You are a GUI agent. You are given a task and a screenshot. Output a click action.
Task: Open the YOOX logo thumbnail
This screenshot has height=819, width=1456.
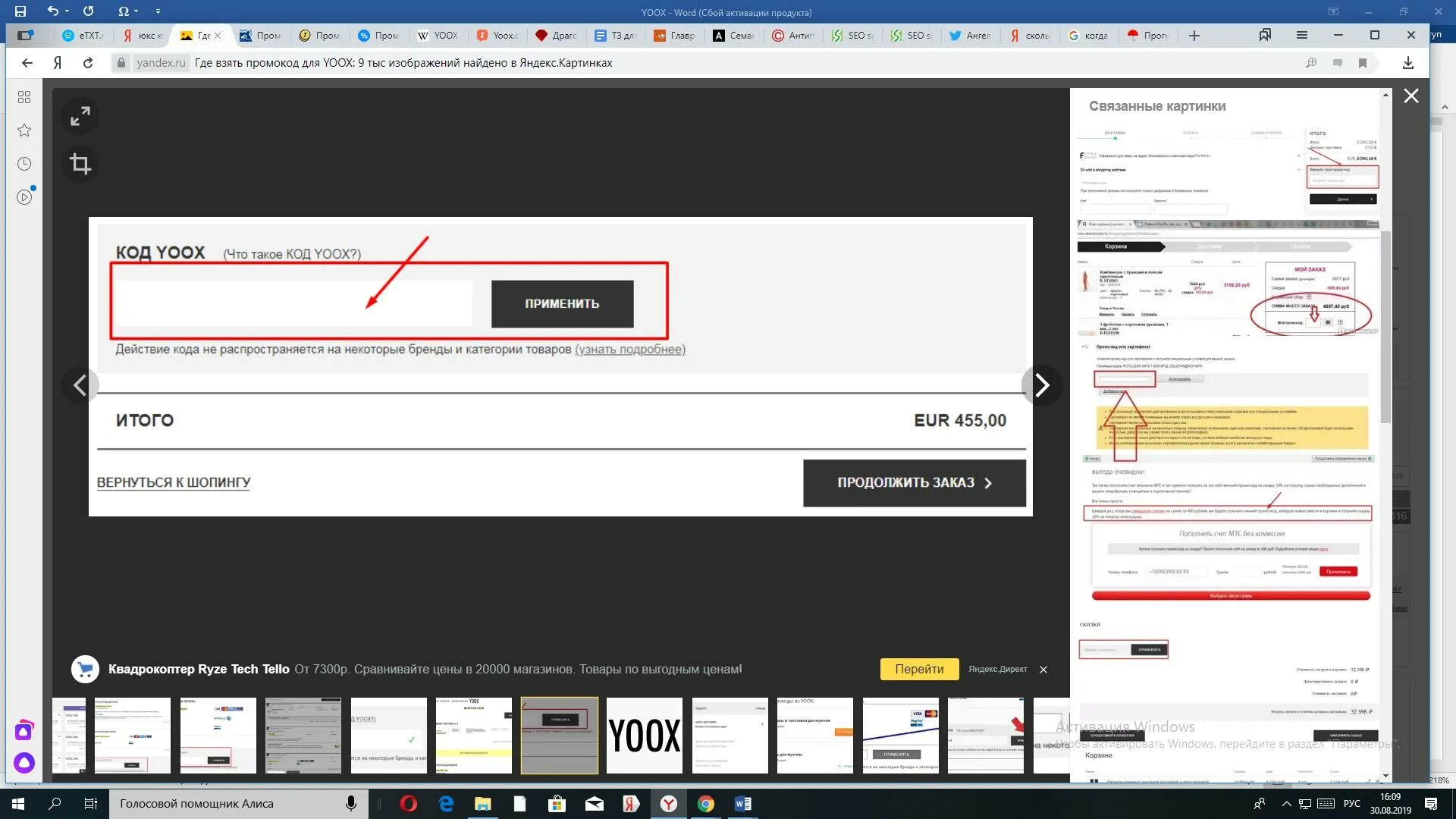[x=645, y=736]
